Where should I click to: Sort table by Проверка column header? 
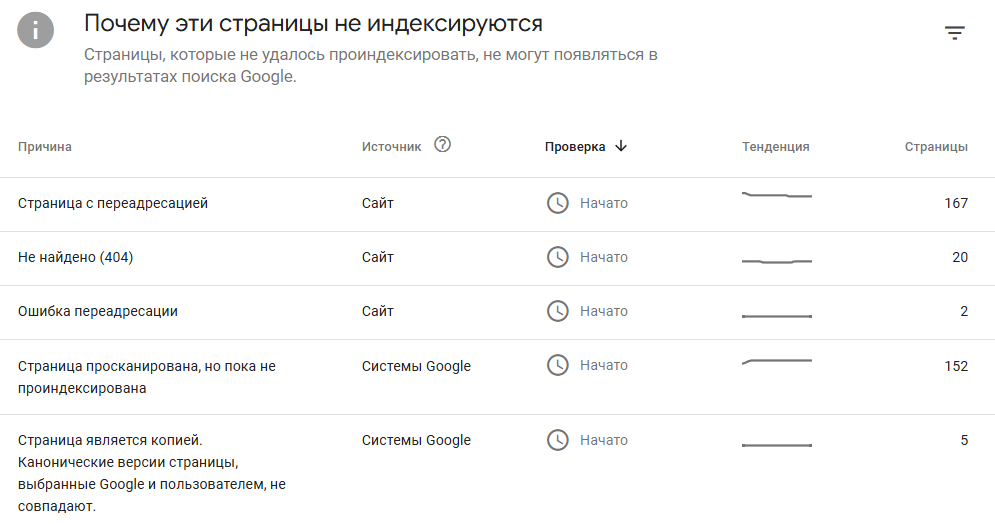coord(575,147)
